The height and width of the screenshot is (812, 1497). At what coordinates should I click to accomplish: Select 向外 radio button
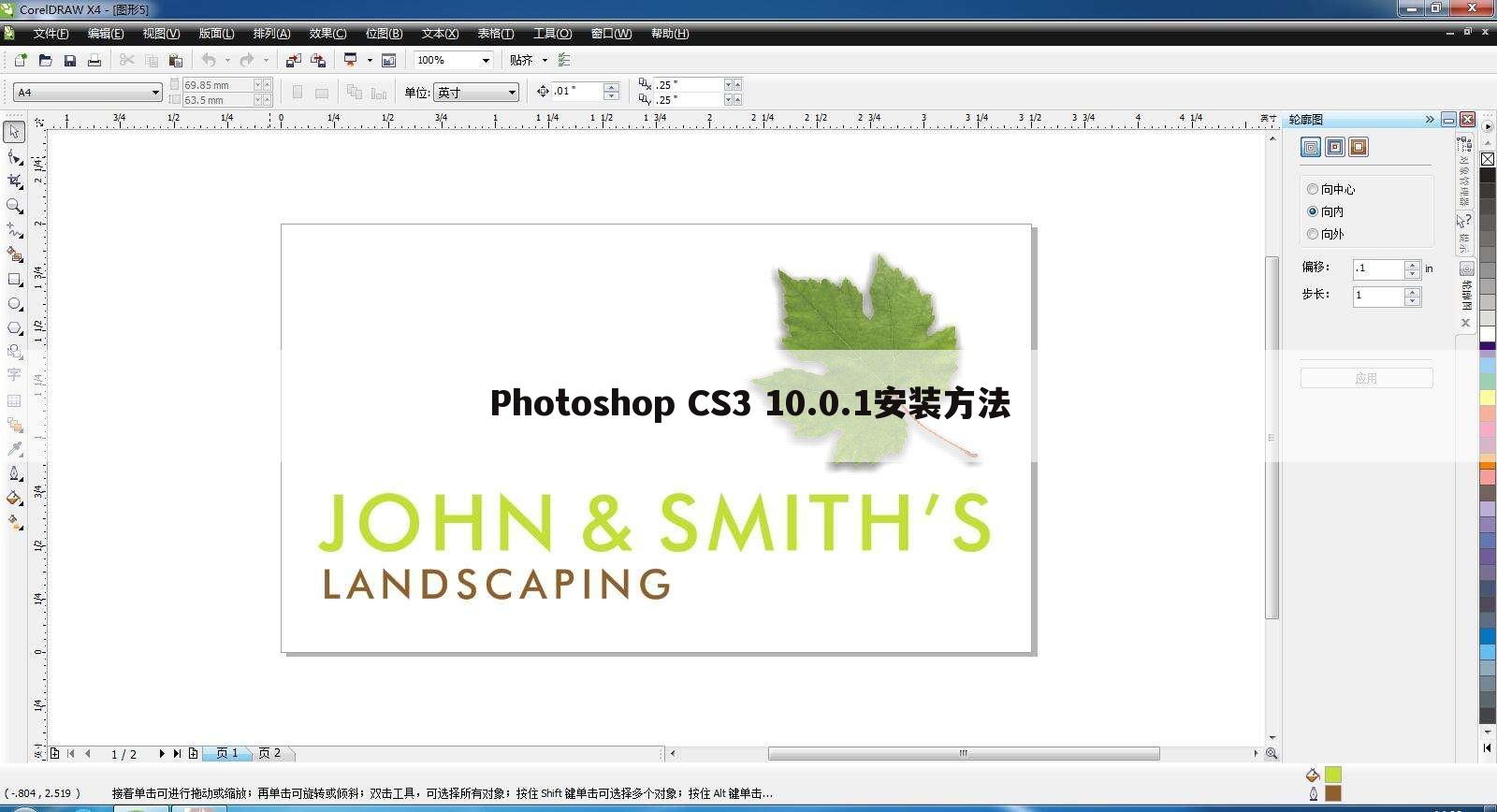[1313, 234]
